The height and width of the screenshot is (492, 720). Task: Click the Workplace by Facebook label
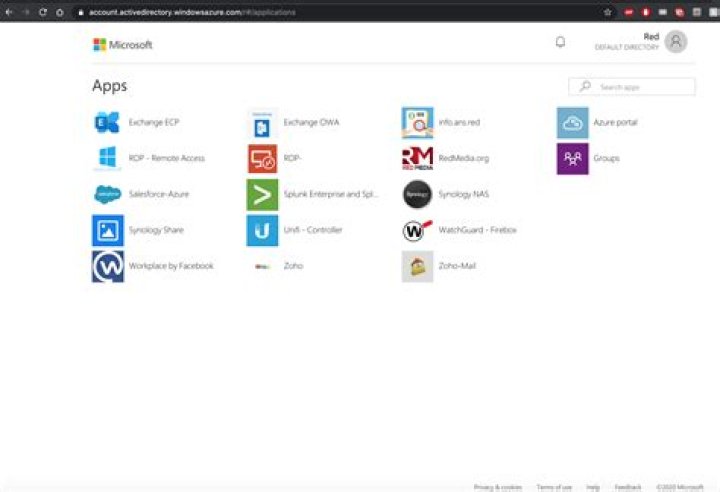pos(171,266)
